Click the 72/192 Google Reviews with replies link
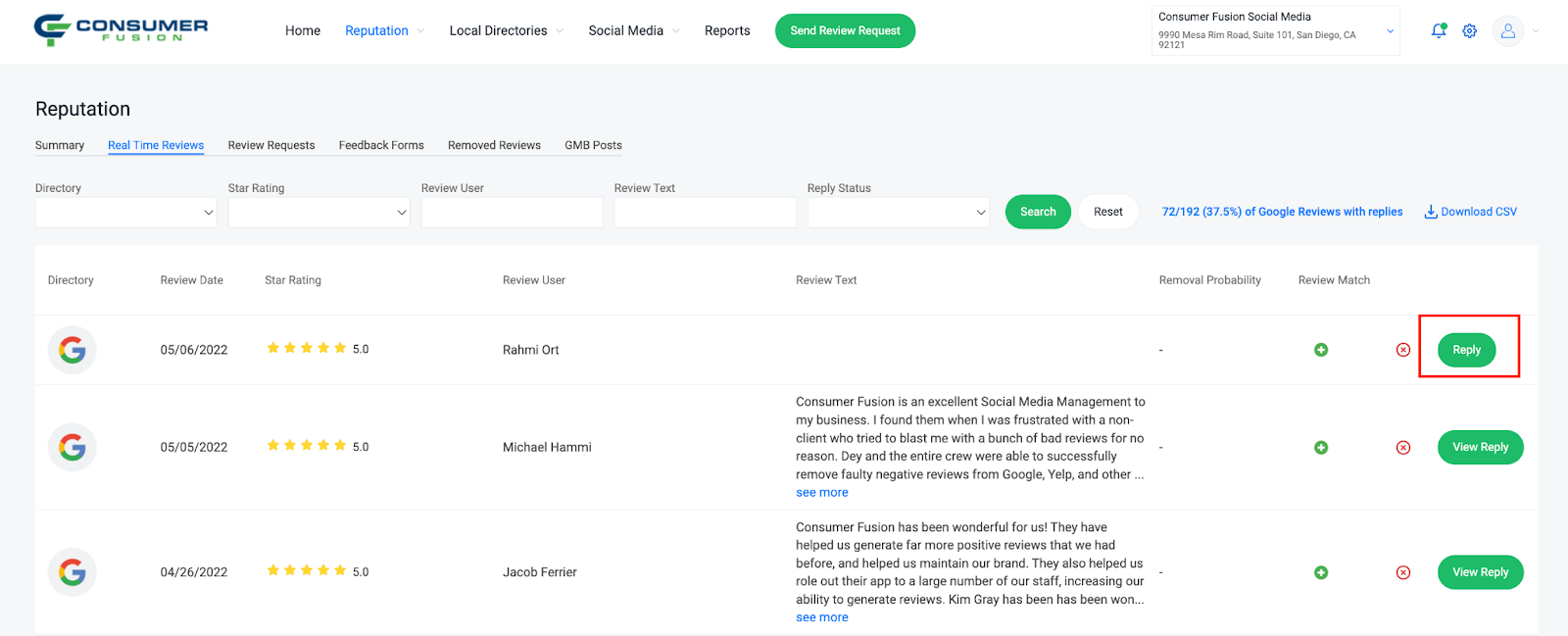This screenshot has height=636, width=1568. 1282,212
